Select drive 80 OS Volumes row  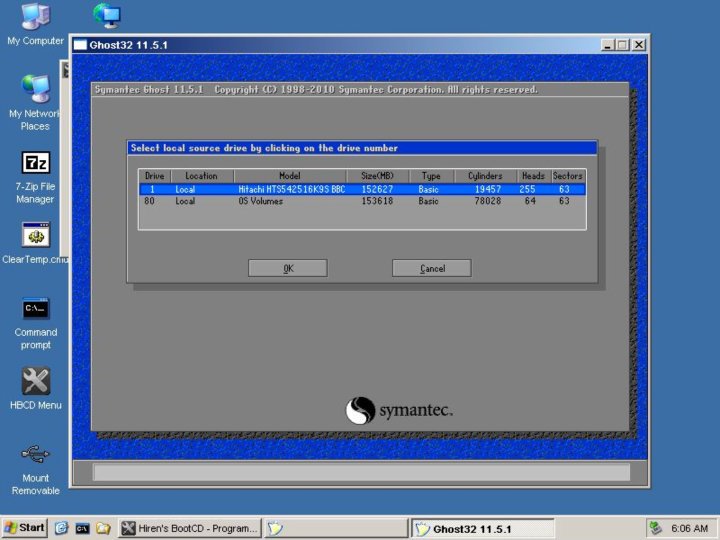pos(362,201)
